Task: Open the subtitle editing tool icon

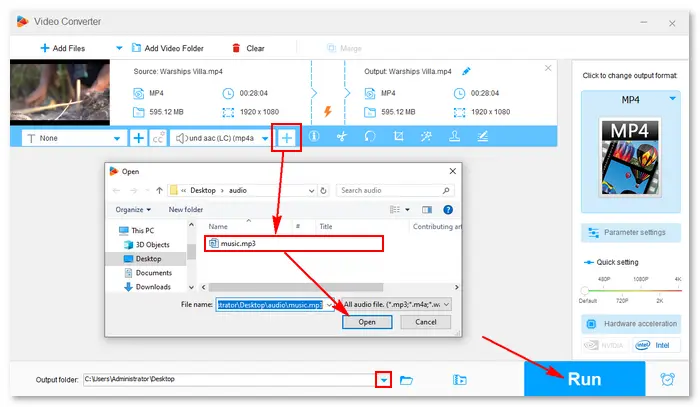Action: point(483,137)
